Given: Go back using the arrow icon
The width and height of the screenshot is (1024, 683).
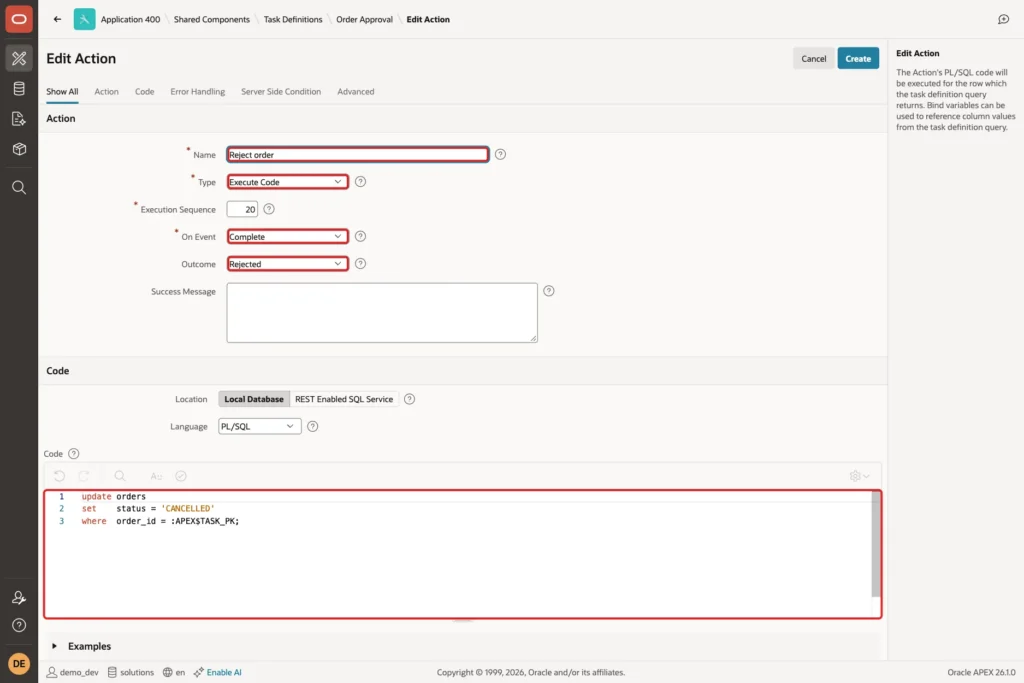Looking at the screenshot, I should (x=57, y=19).
